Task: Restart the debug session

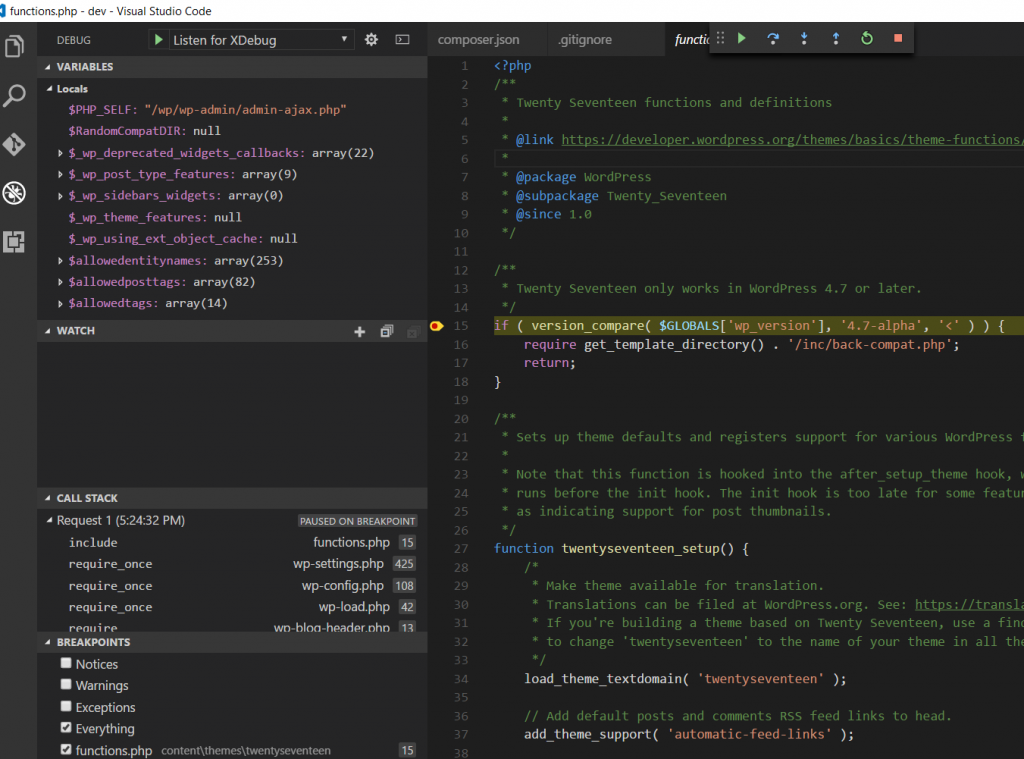Action: pyautogui.click(x=867, y=37)
